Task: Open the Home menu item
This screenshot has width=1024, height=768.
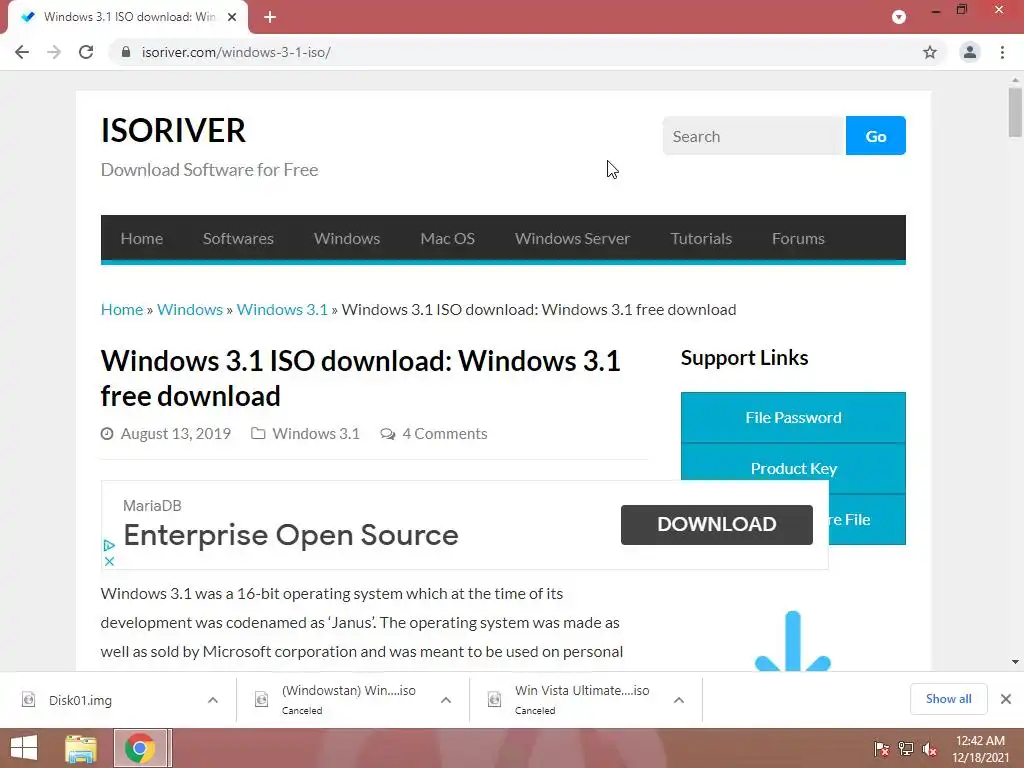Action: click(x=142, y=238)
